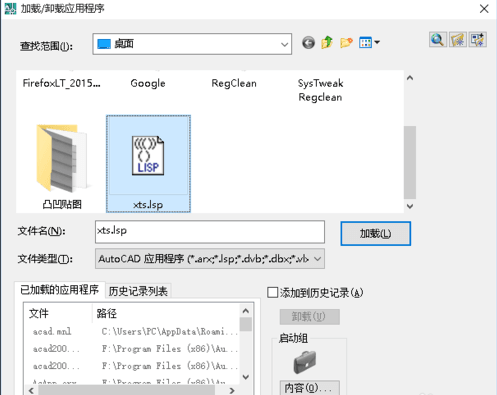Viewport: 497px width, 395px height.
Task: Click the 内容 contents button
Action: coord(310,388)
